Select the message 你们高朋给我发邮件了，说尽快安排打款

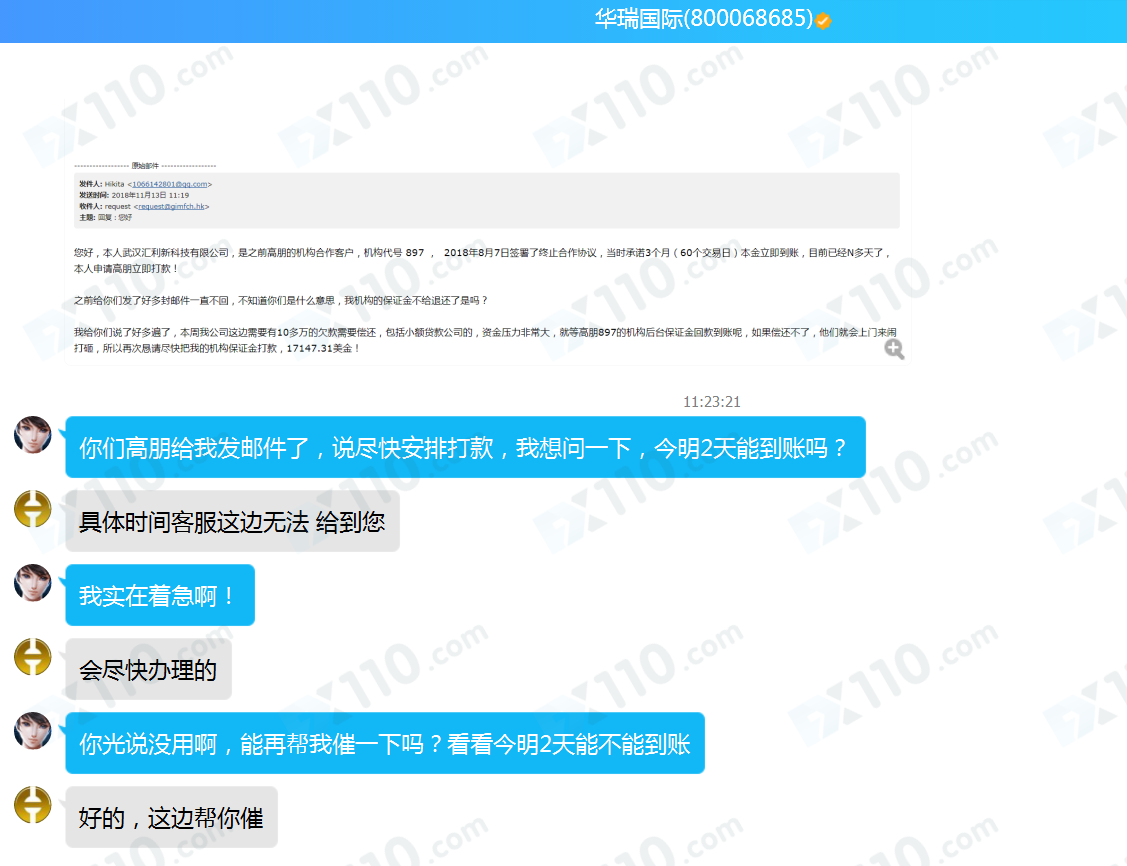pyautogui.click(x=465, y=447)
